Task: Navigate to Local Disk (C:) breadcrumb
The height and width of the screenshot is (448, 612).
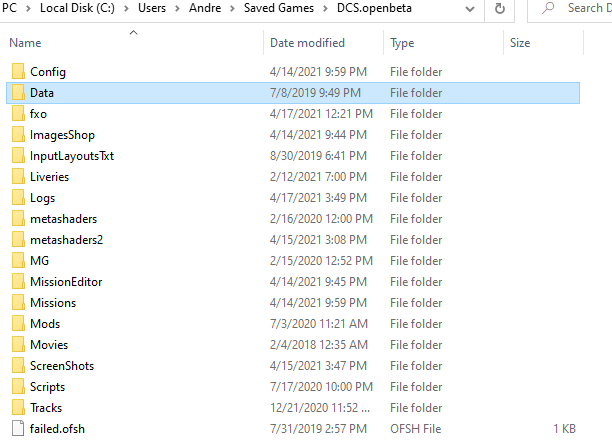Action: [77, 8]
